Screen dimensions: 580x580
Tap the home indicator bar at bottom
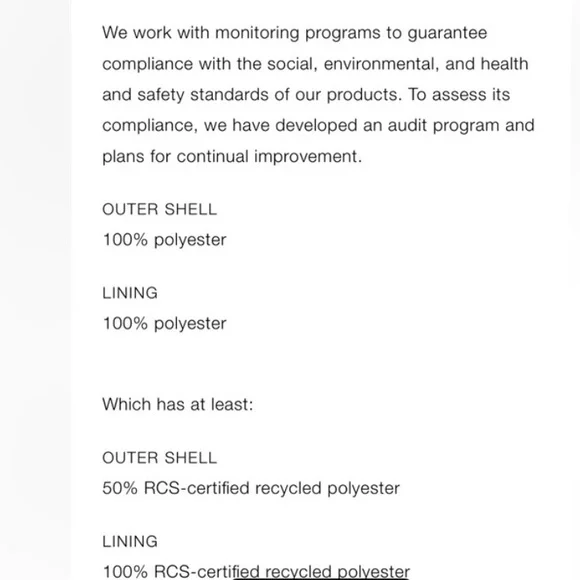pos(321,578)
